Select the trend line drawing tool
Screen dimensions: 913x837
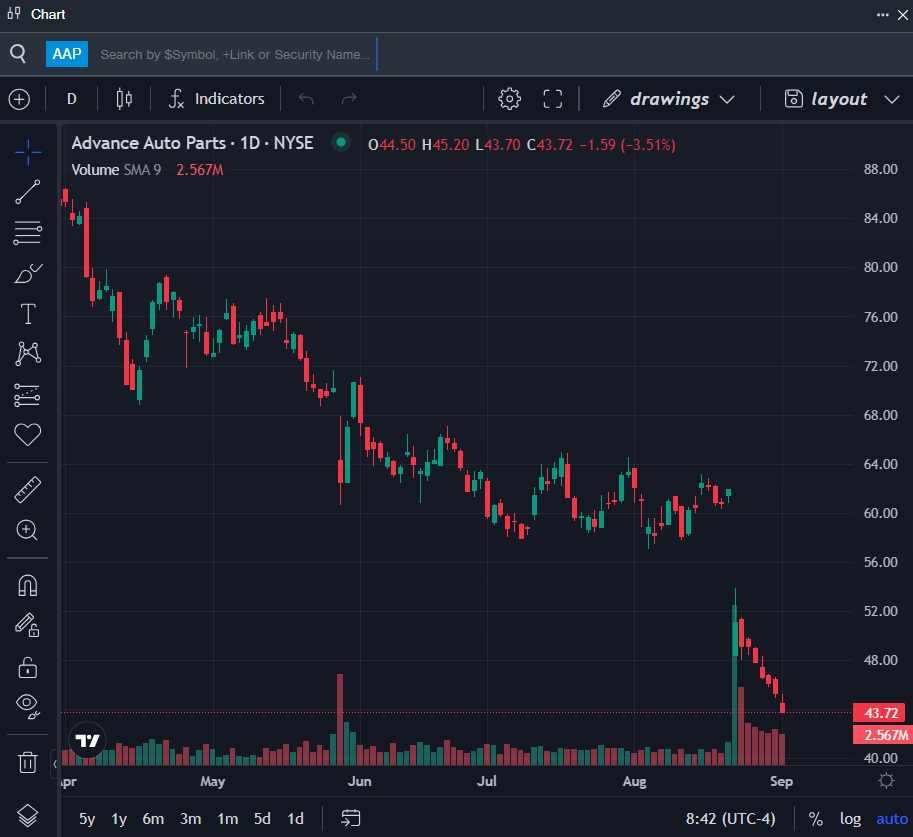pos(28,193)
